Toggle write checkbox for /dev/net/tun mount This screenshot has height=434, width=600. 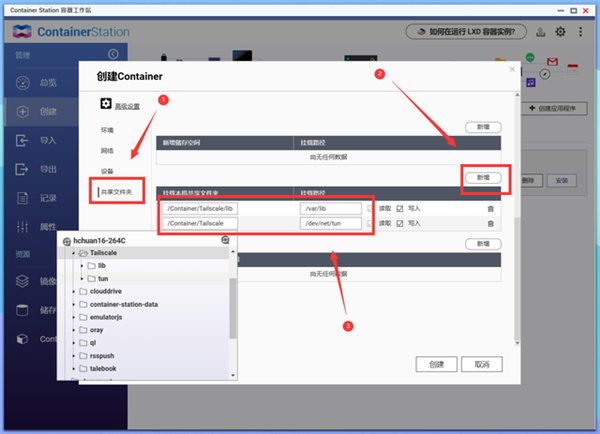click(400, 224)
